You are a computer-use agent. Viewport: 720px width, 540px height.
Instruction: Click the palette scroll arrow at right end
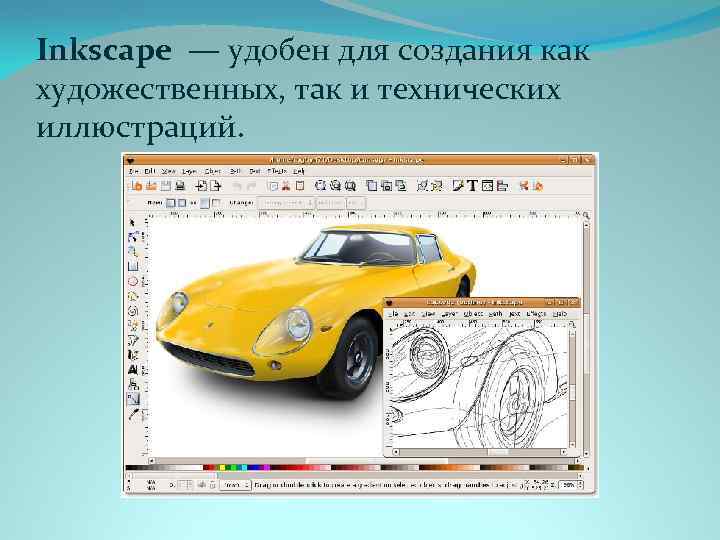click(x=588, y=468)
